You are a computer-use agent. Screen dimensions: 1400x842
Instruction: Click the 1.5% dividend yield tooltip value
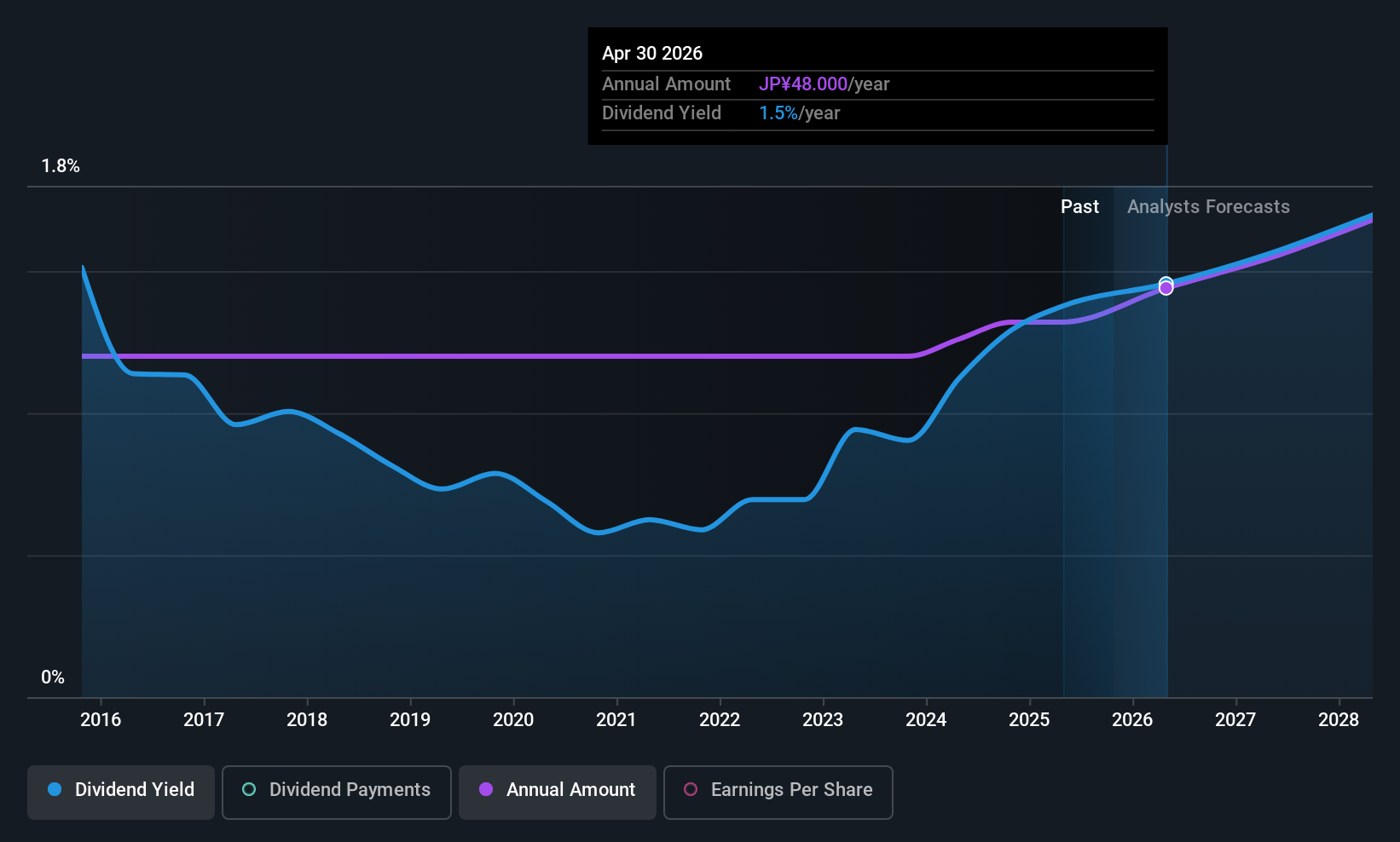point(778,113)
